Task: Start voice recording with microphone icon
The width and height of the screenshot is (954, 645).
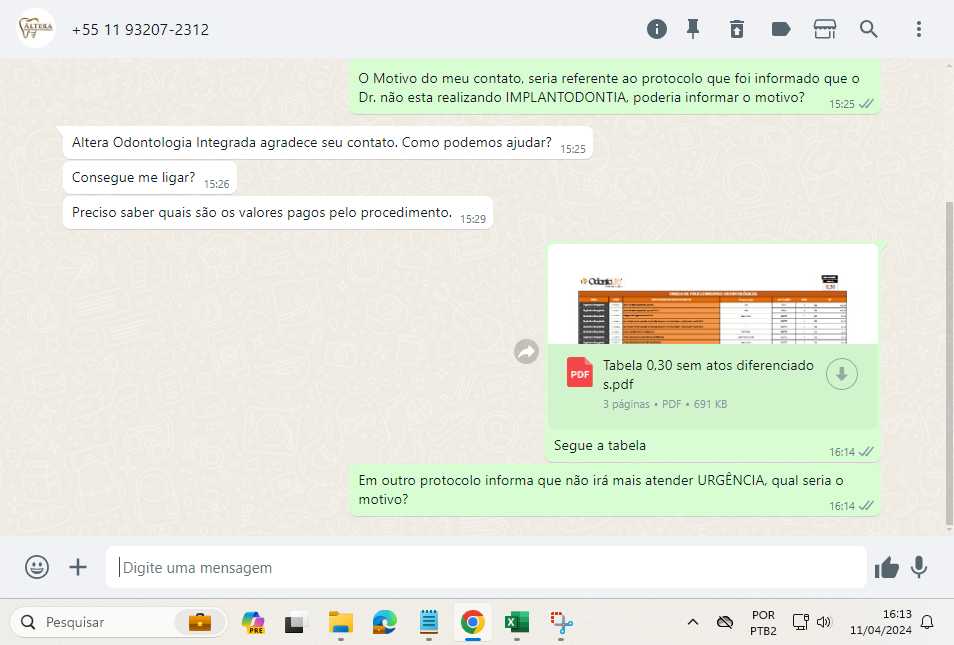Action: (x=919, y=567)
